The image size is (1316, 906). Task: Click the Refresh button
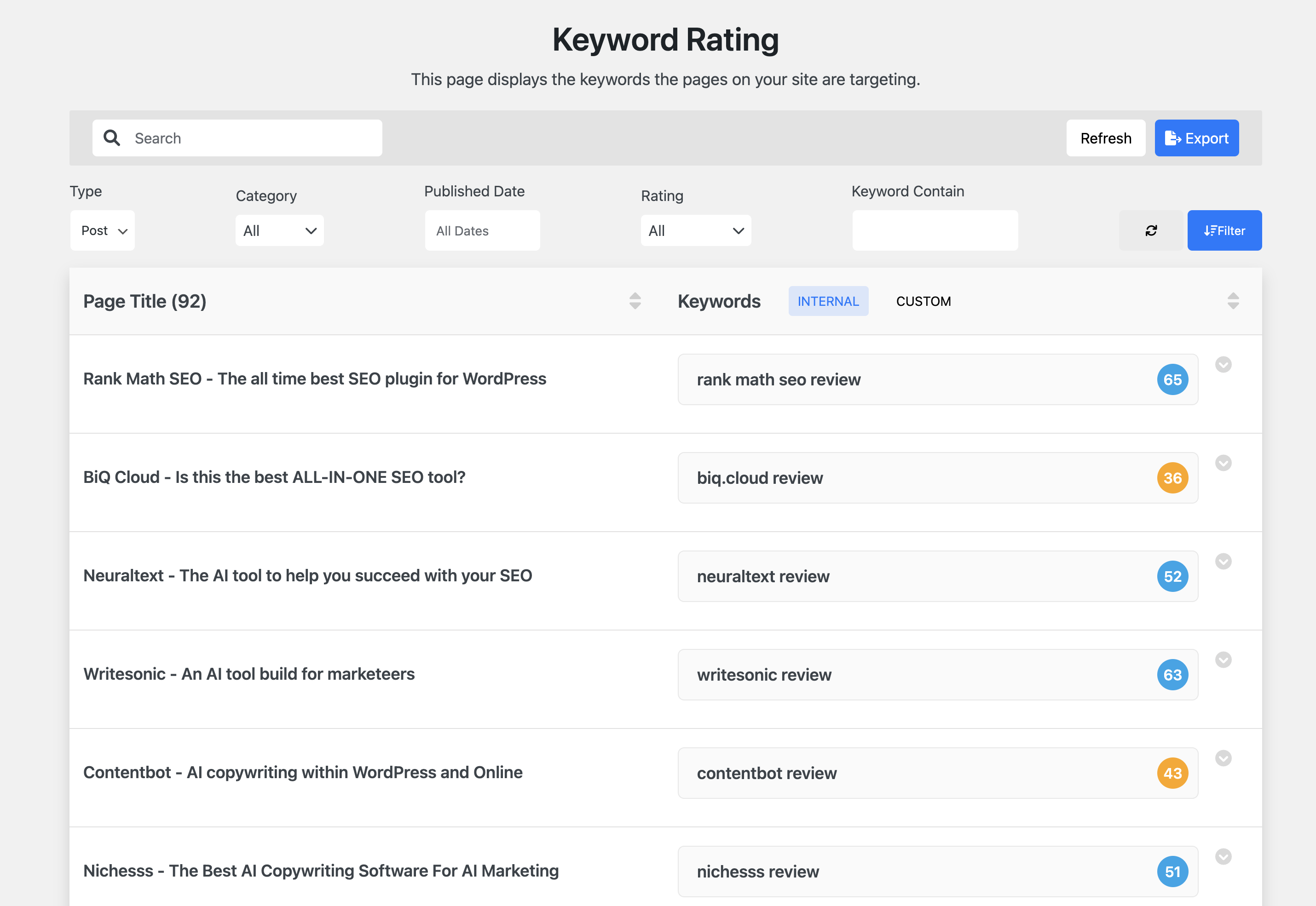click(x=1105, y=138)
